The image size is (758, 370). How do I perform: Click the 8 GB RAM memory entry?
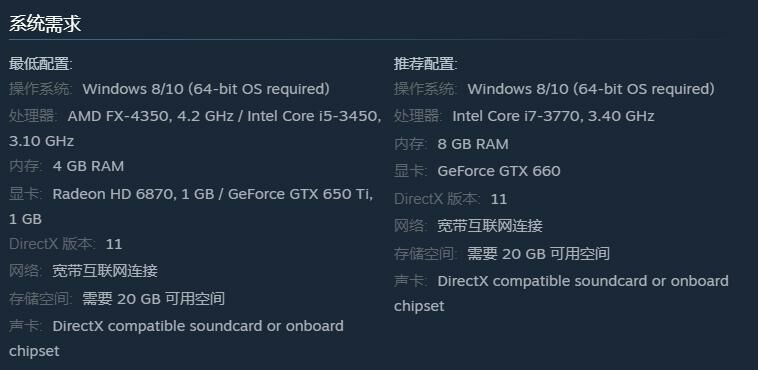473,144
